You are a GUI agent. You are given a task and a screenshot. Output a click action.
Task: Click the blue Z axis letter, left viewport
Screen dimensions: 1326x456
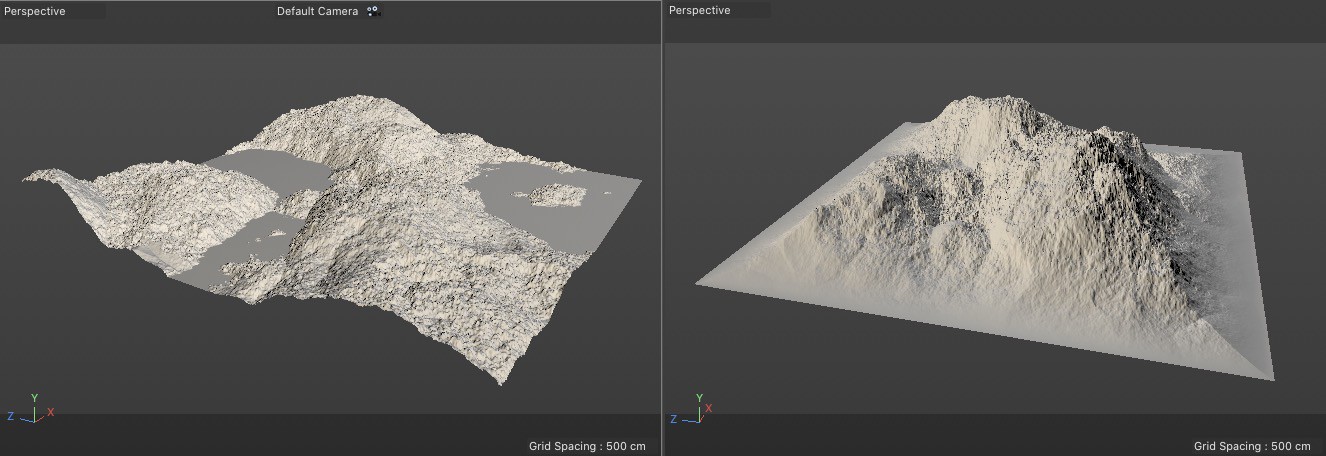[11, 415]
